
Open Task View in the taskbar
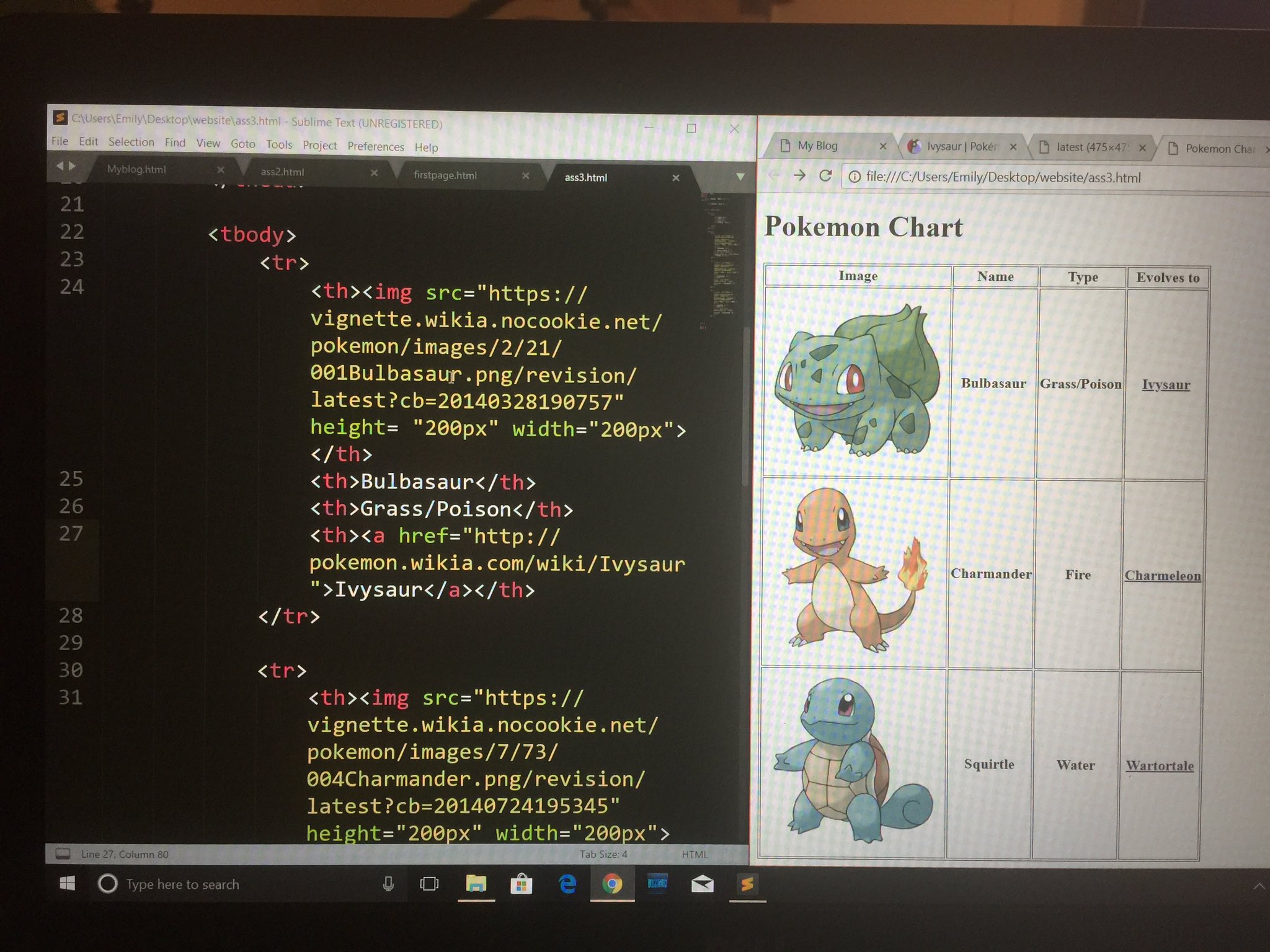coord(429,884)
